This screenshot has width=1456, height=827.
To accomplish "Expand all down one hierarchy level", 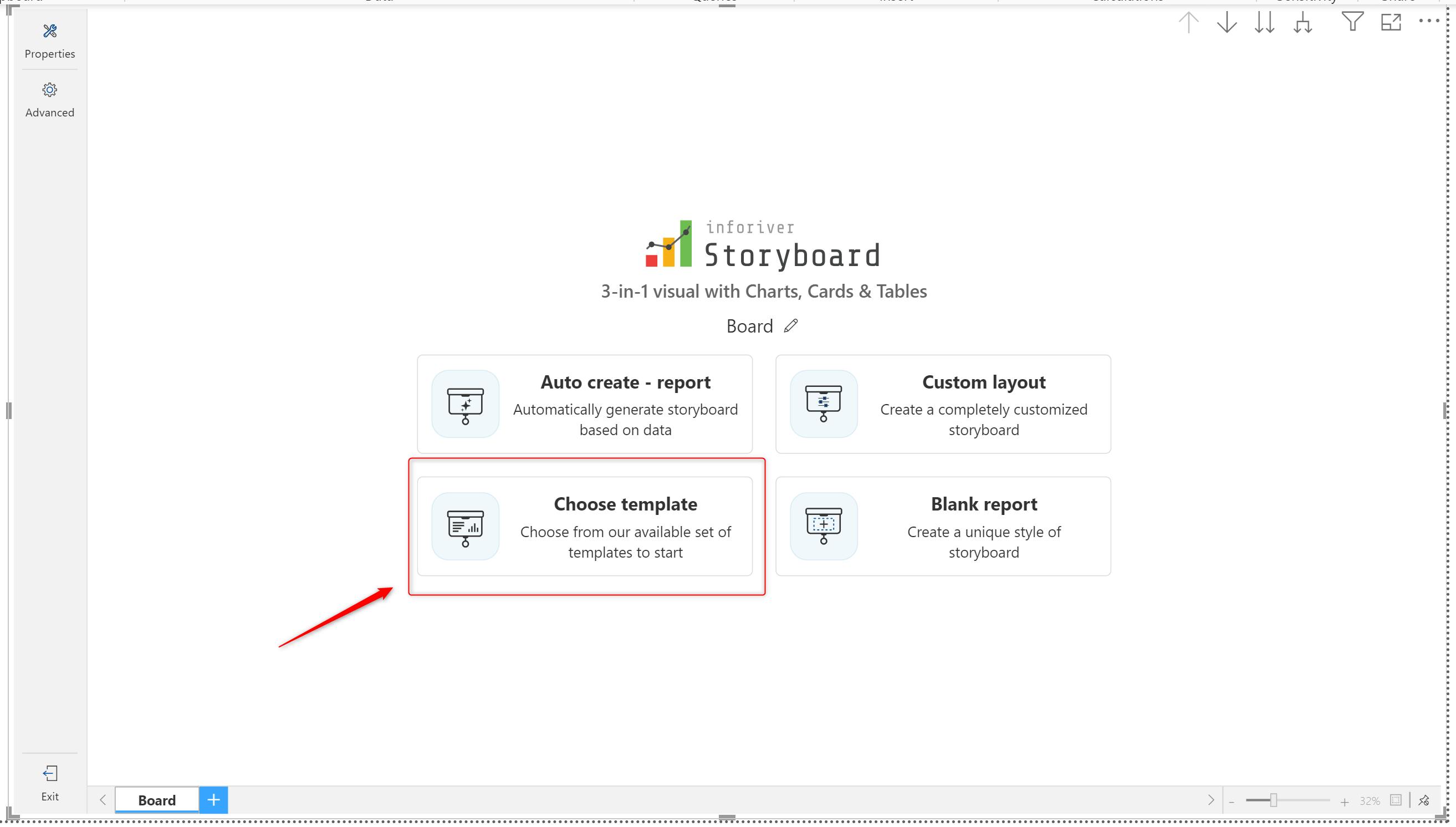I will (1302, 22).
